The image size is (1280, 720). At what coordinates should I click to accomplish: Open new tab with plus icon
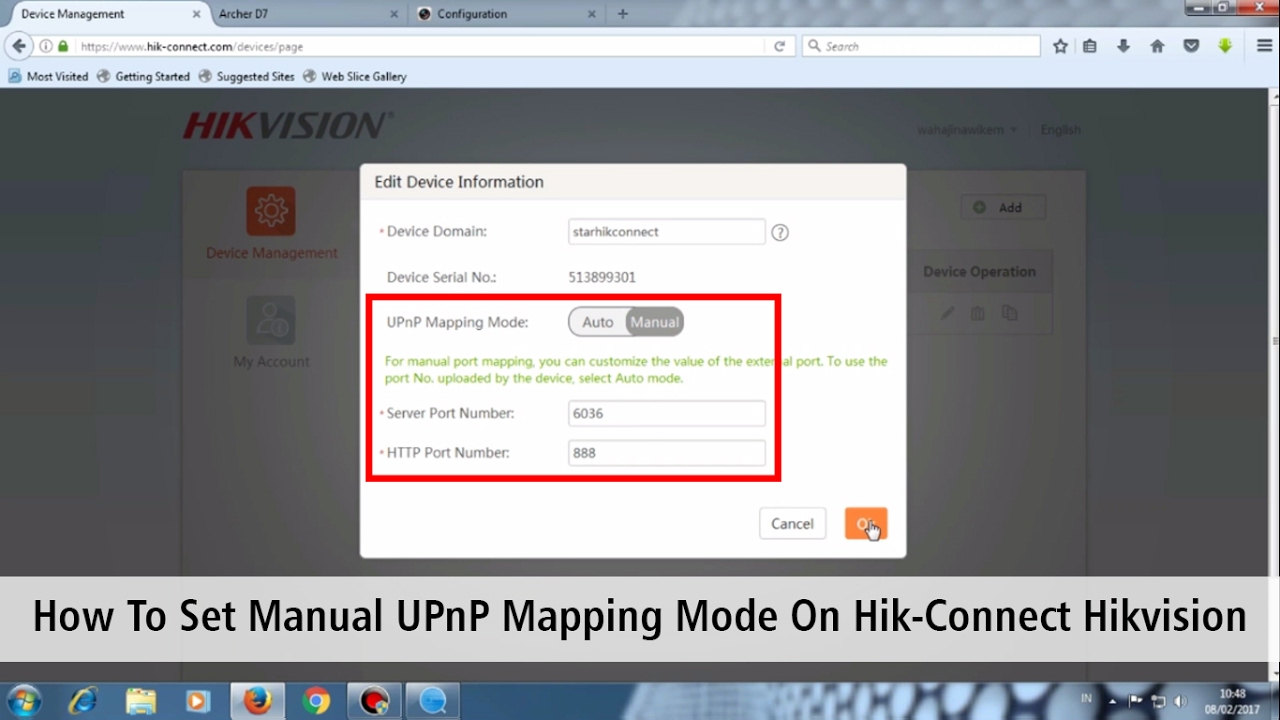click(623, 14)
